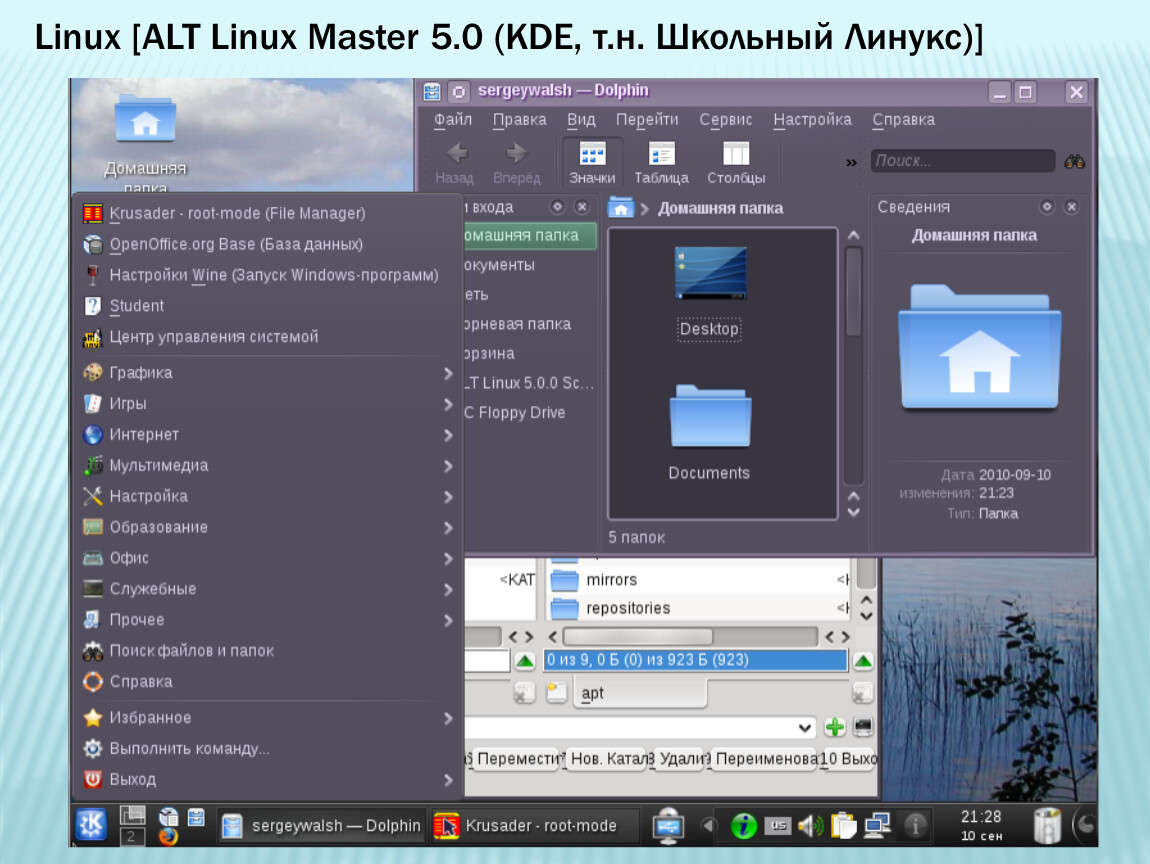This screenshot has width=1150, height=864.
Task: Open the Student menu entry
Action: pos(268,306)
